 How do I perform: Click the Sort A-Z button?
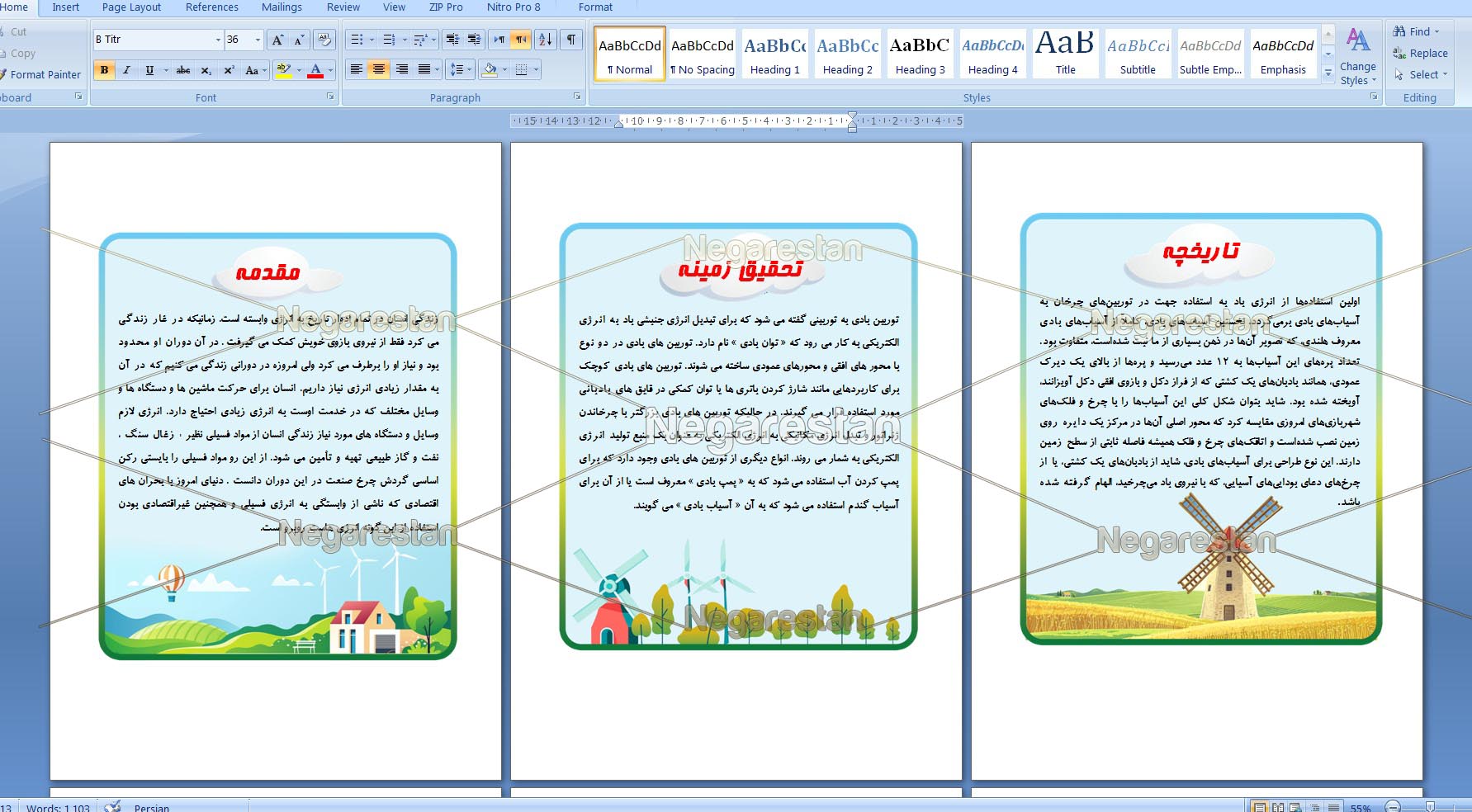546,40
